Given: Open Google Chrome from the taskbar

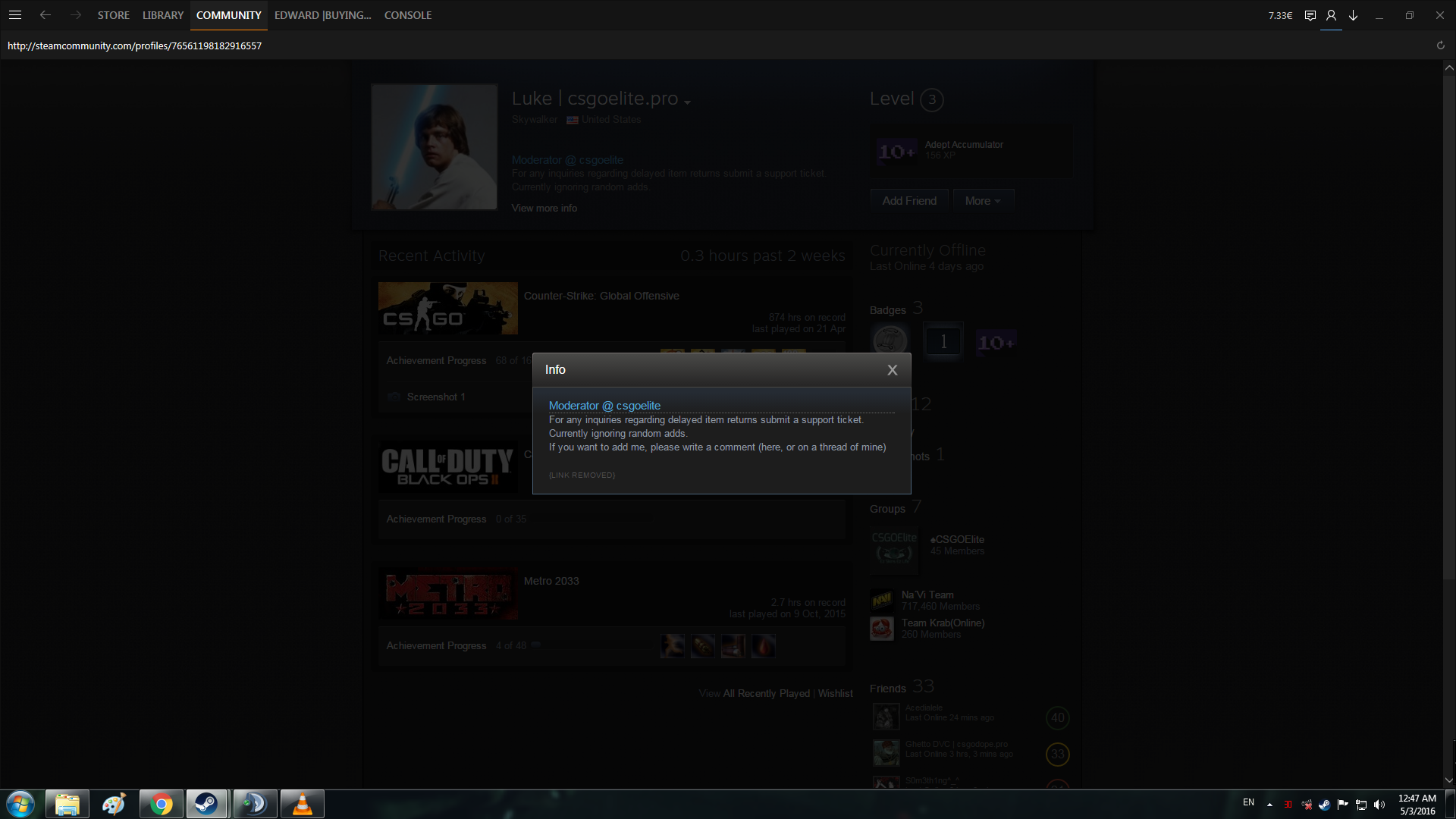Looking at the screenshot, I should click(161, 804).
